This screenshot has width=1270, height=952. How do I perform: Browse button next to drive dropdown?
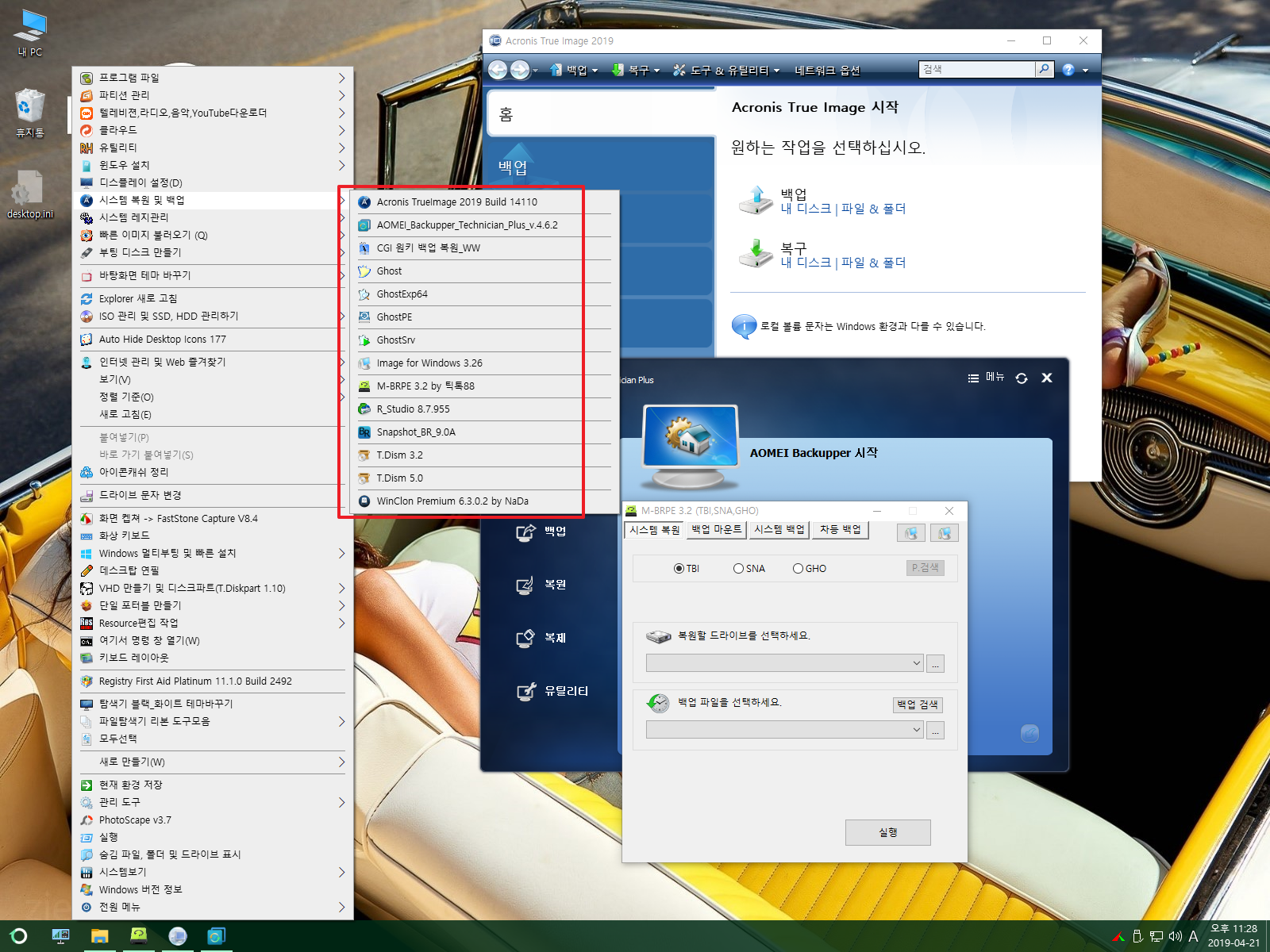(x=936, y=663)
